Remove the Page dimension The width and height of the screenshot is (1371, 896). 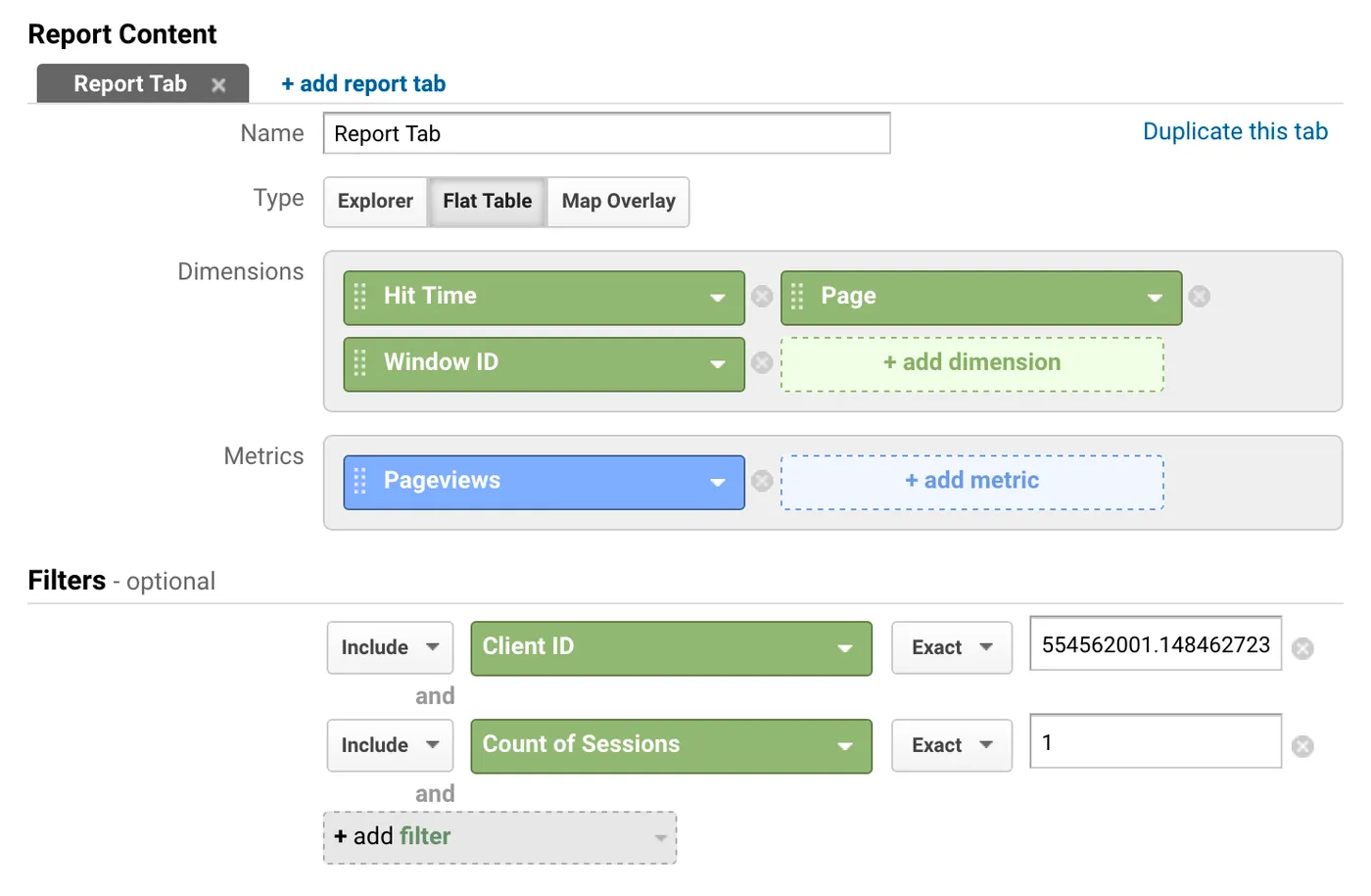(1199, 297)
